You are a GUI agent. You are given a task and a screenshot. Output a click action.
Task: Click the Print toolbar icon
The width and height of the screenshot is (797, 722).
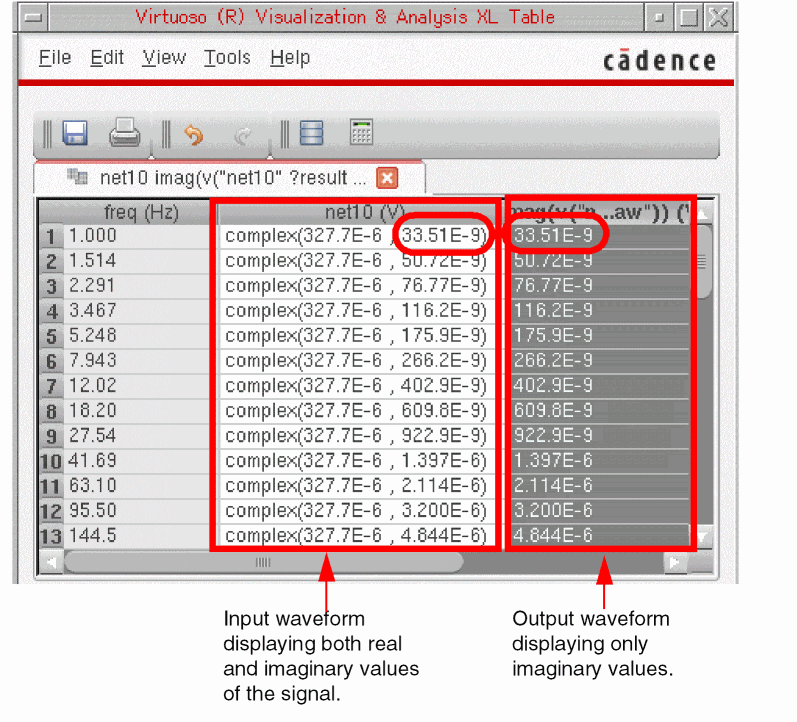pos(125,133)
